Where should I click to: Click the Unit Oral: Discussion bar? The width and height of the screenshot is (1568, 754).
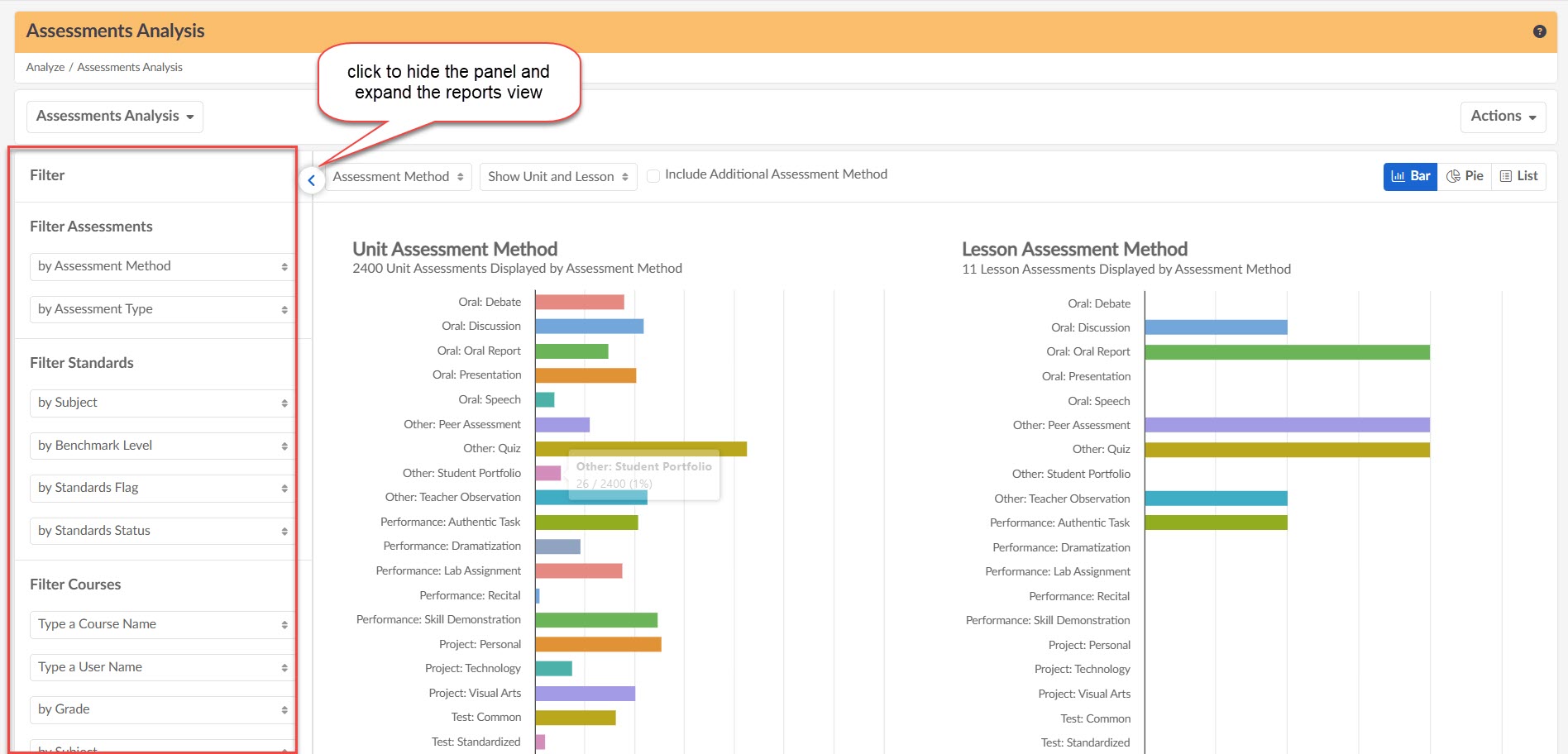pos(590,327)
